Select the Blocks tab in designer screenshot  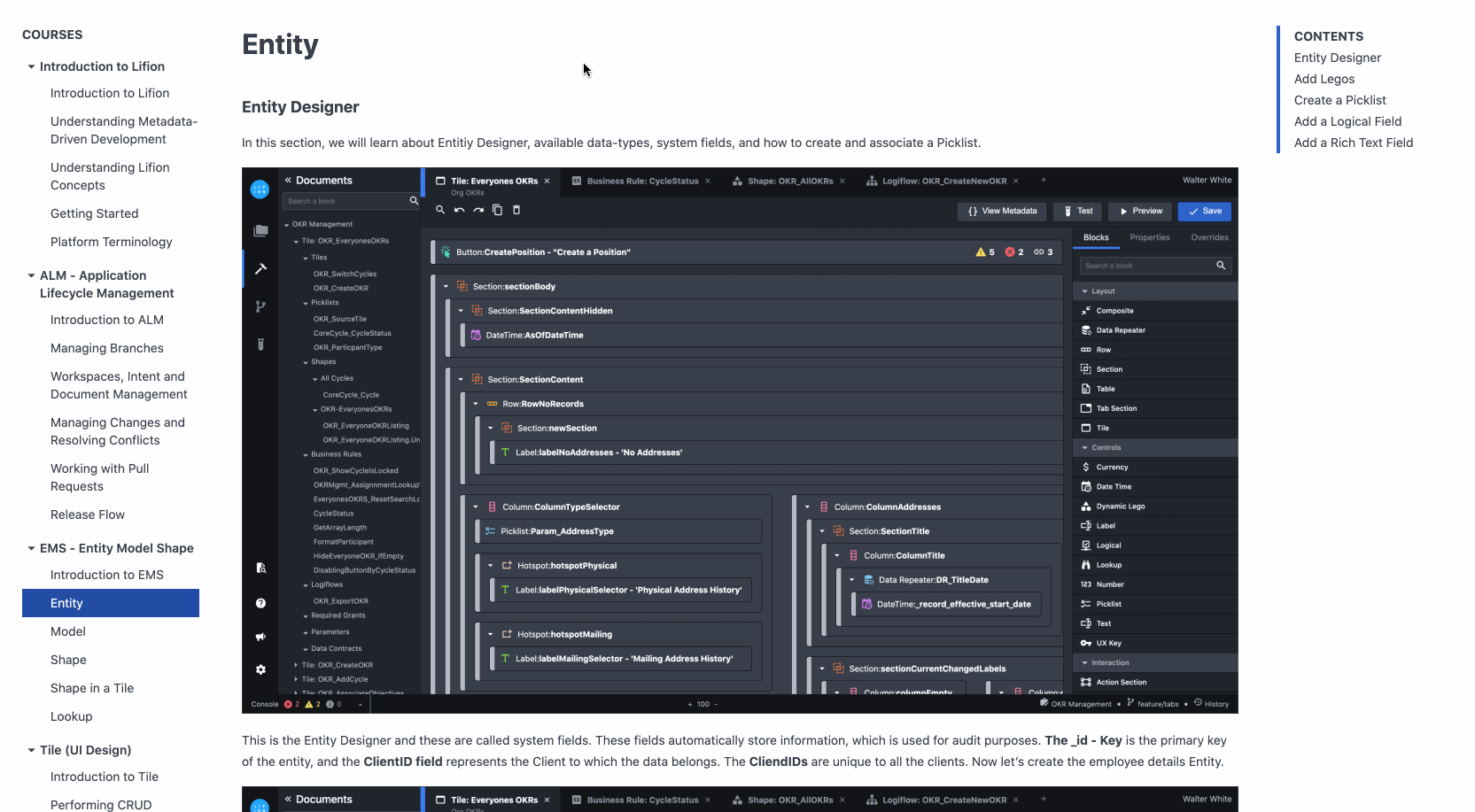(1096, 237)
